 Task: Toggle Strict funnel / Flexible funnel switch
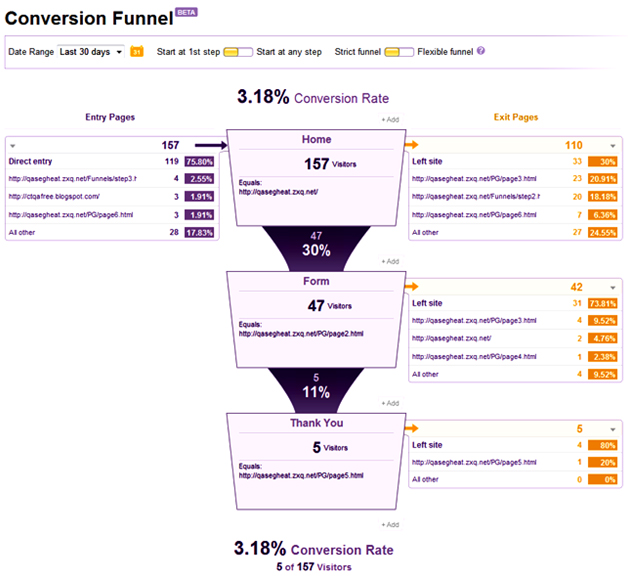pyautogui.click(x=398, y=51)
